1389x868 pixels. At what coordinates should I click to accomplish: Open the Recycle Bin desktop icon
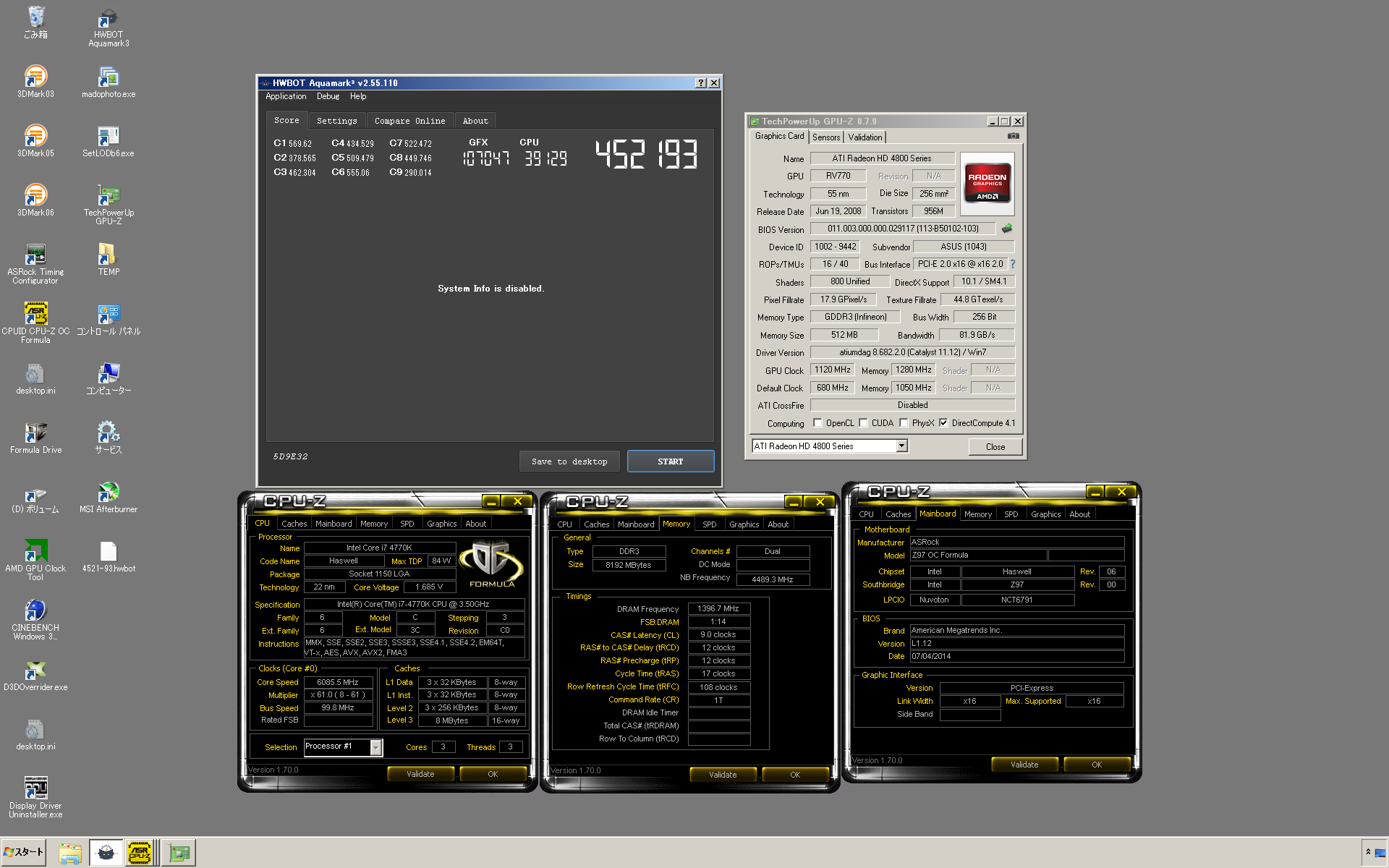[35, 22]
